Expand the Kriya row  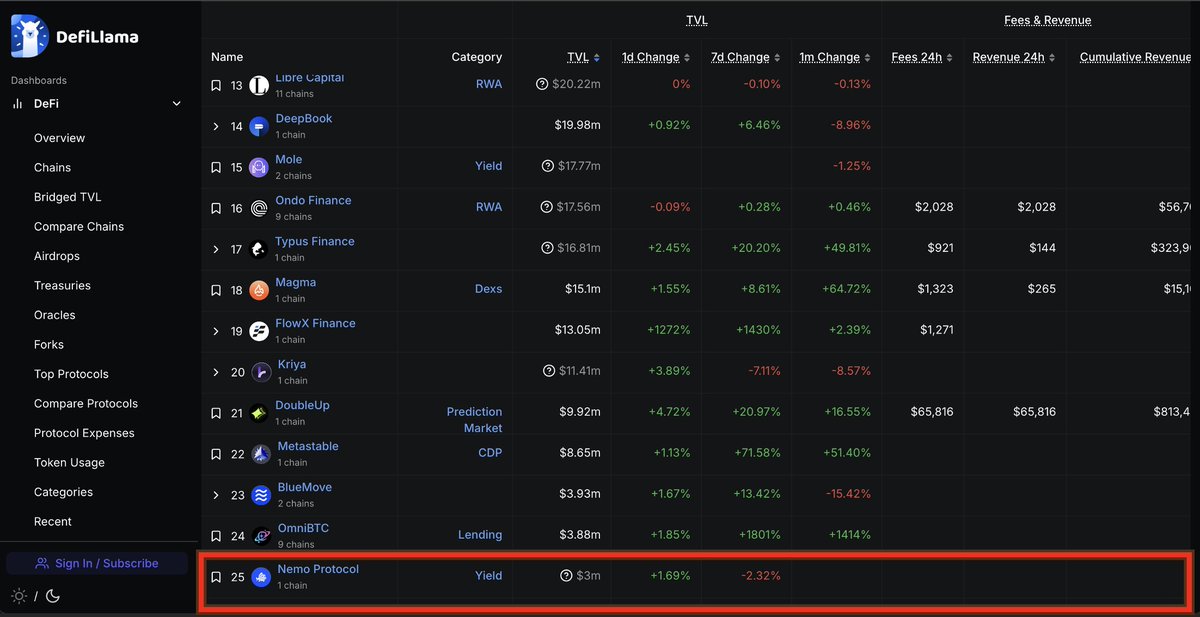(216, 372)
